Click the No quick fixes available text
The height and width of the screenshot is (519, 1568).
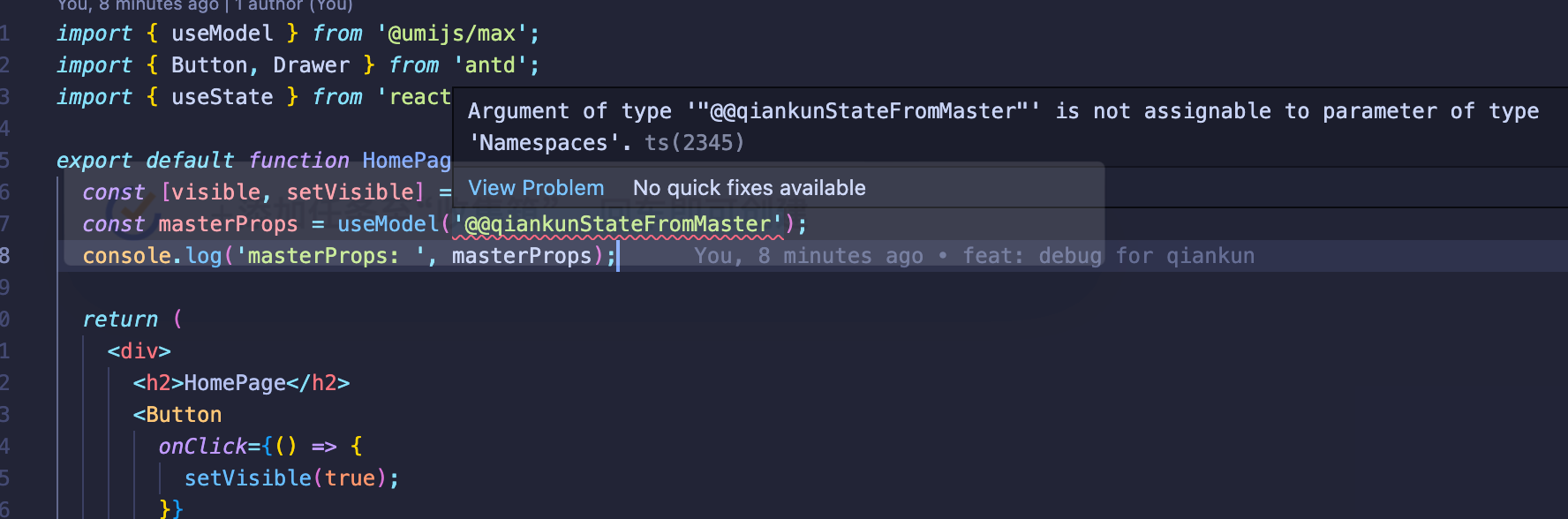click(x=748, y=187)
